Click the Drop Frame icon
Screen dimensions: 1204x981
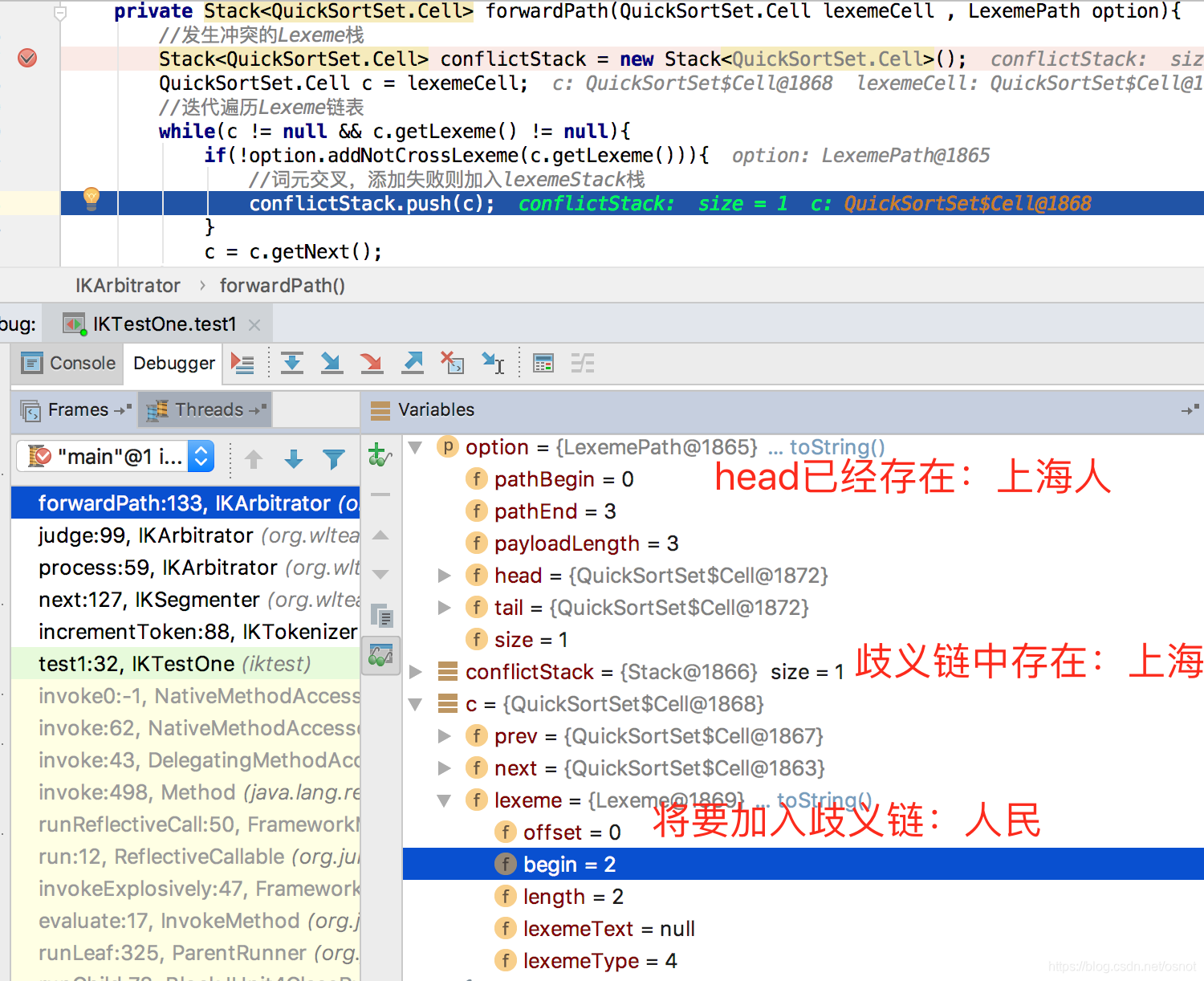pyautogui.click(x=453, y=364)
